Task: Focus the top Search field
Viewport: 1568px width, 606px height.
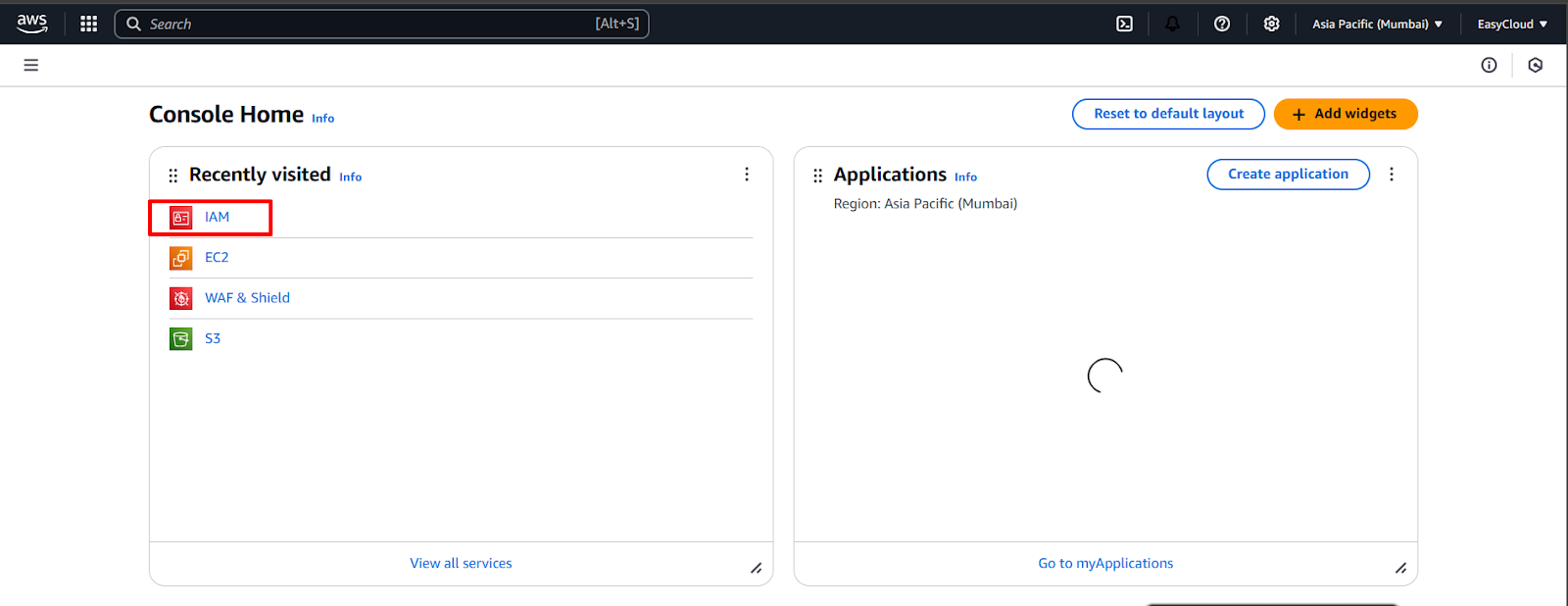Action: (x=381, y=24)
